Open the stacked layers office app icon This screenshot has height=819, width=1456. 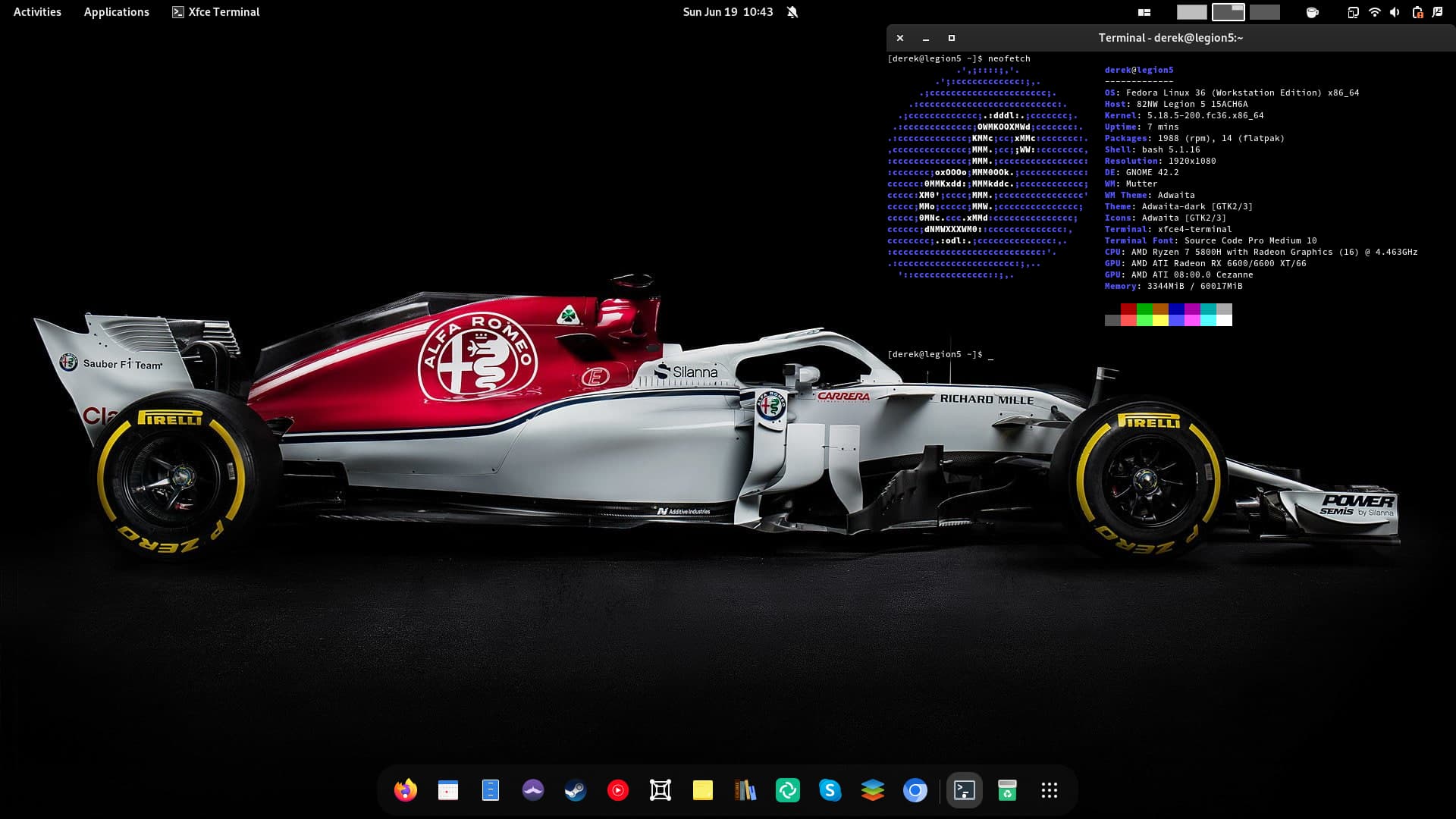873,790
